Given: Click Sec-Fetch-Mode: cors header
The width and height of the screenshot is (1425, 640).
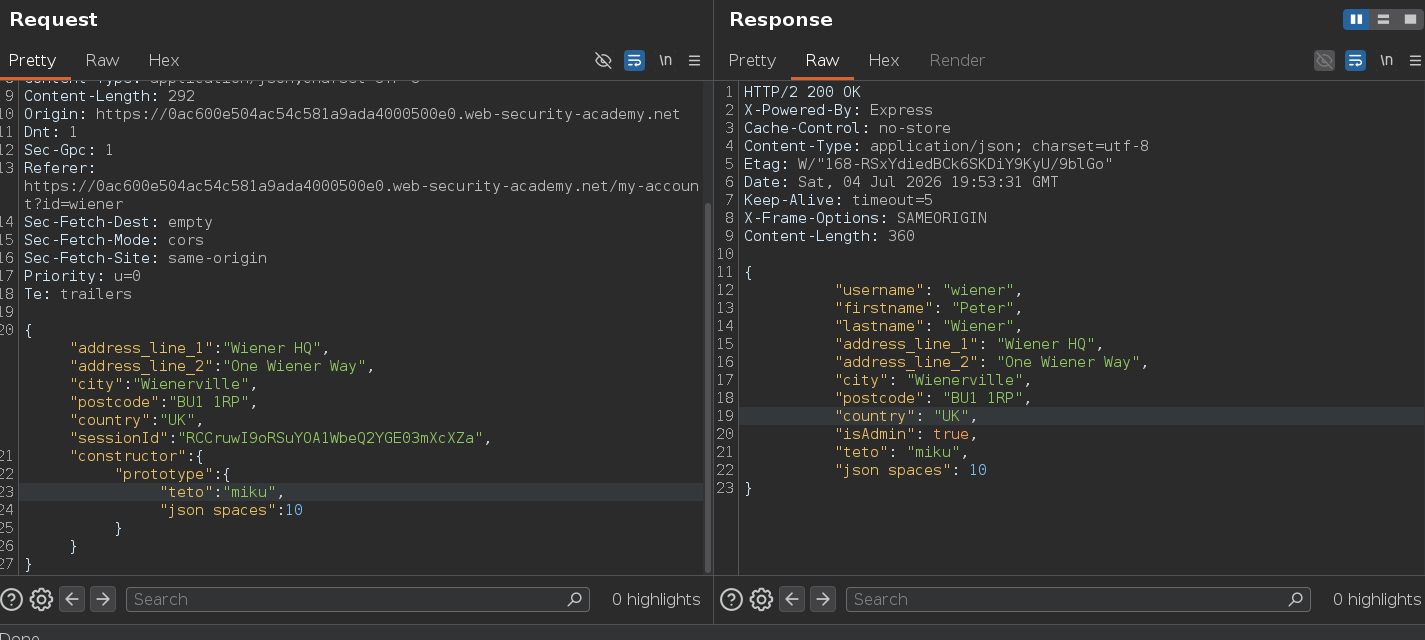Looking at the screenshot, I should click(x=114, y=240).
